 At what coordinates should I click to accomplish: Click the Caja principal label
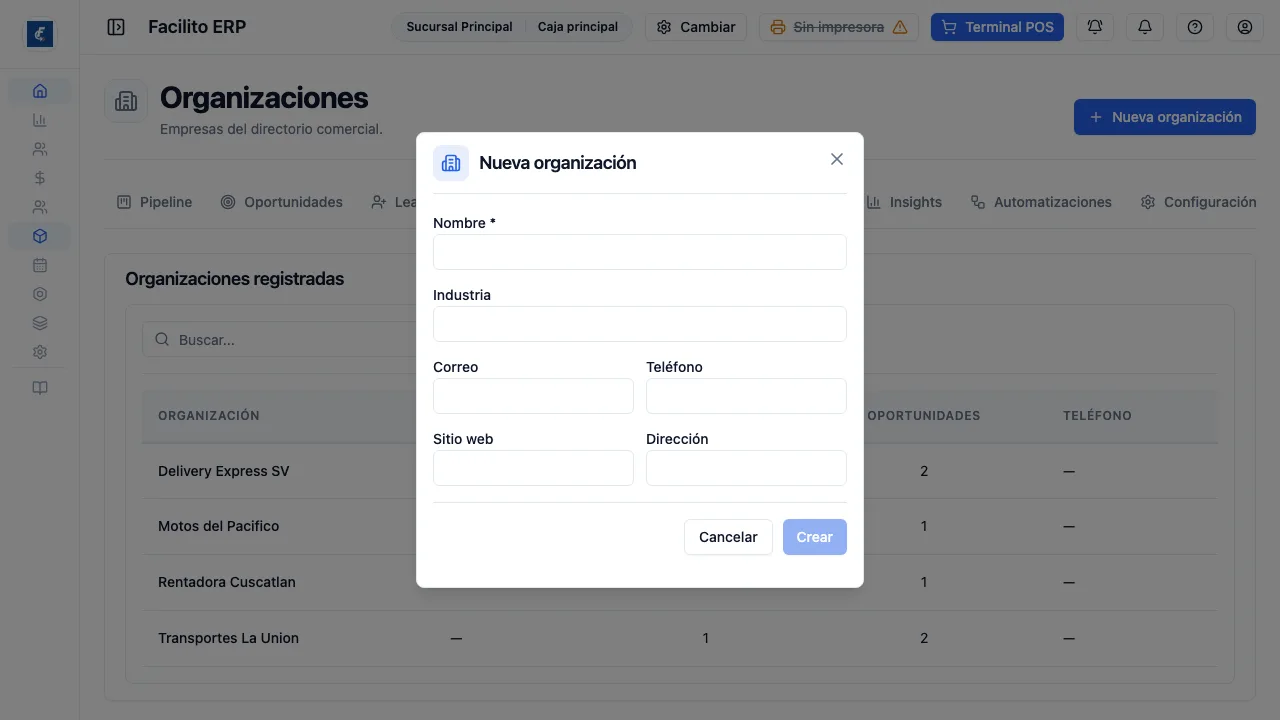pos(578,27)
